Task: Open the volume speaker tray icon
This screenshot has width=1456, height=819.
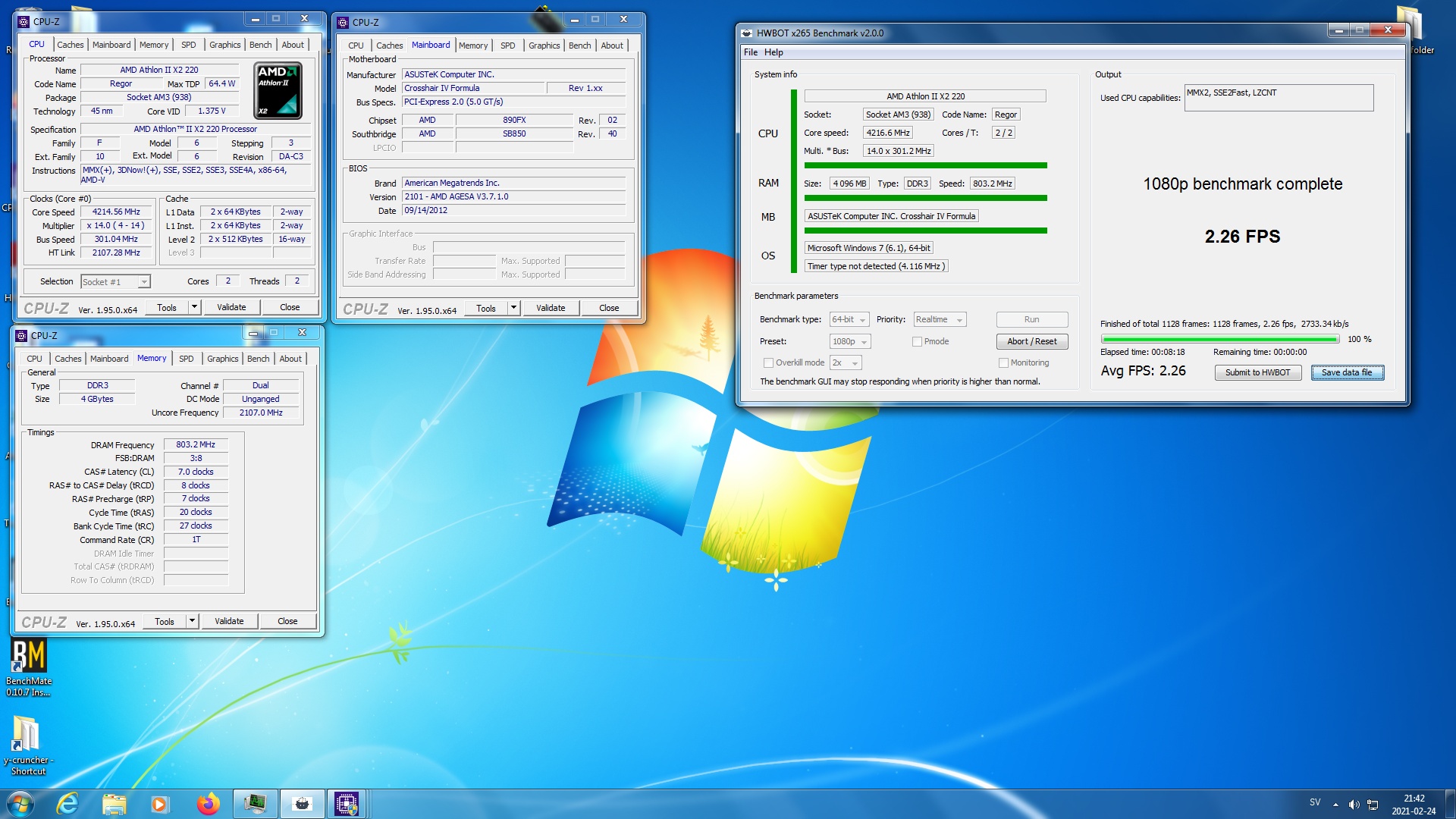Action: click(x=1354, y=805)
